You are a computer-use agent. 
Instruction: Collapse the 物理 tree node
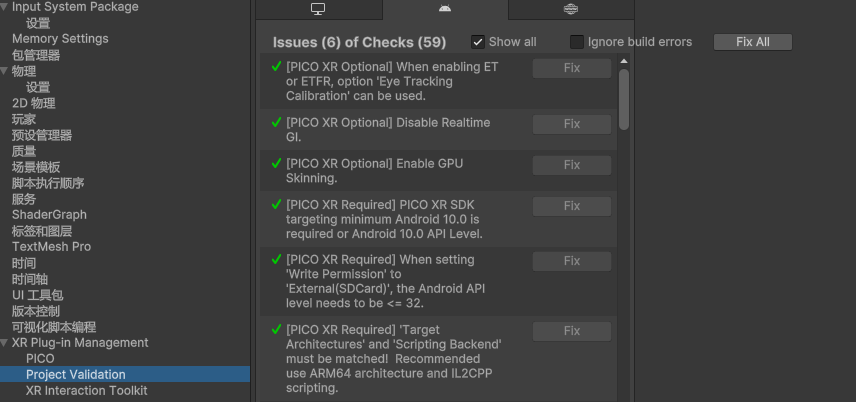click(4, 71)
